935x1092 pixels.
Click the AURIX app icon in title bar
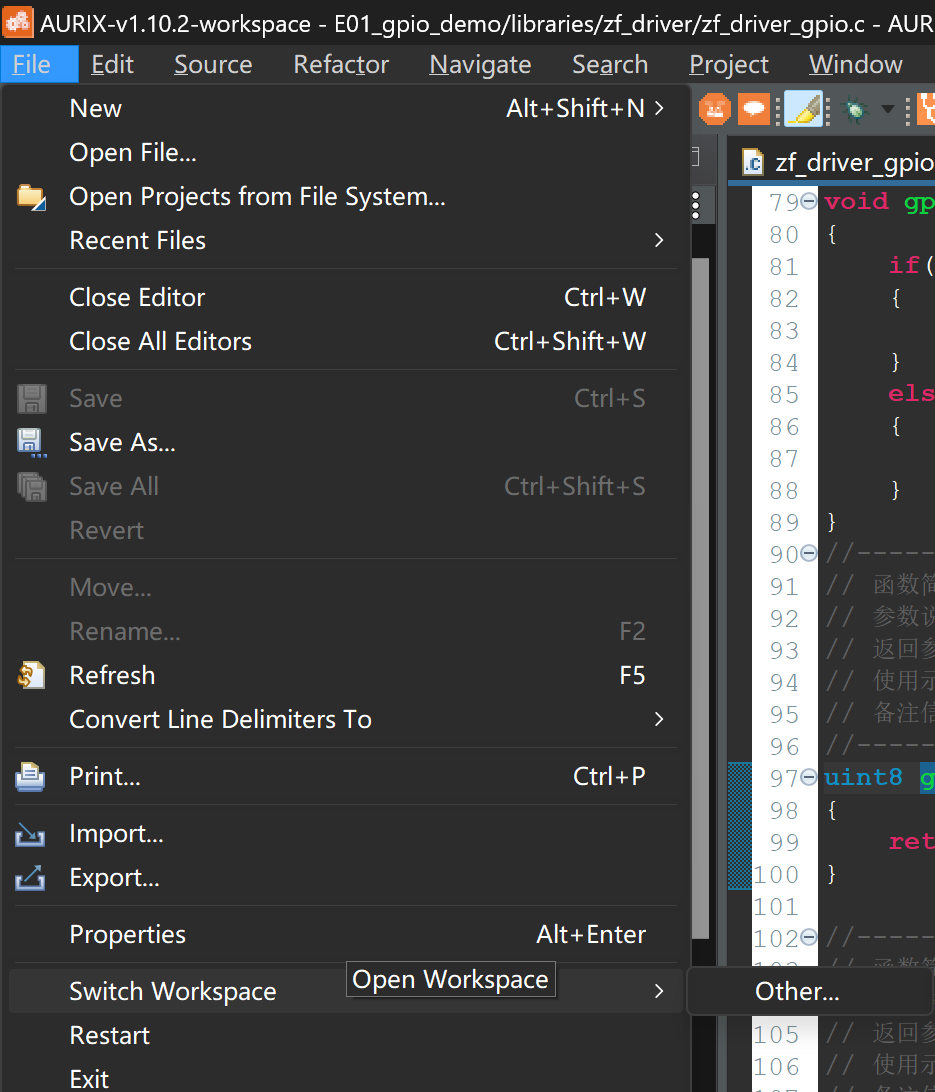17,23
